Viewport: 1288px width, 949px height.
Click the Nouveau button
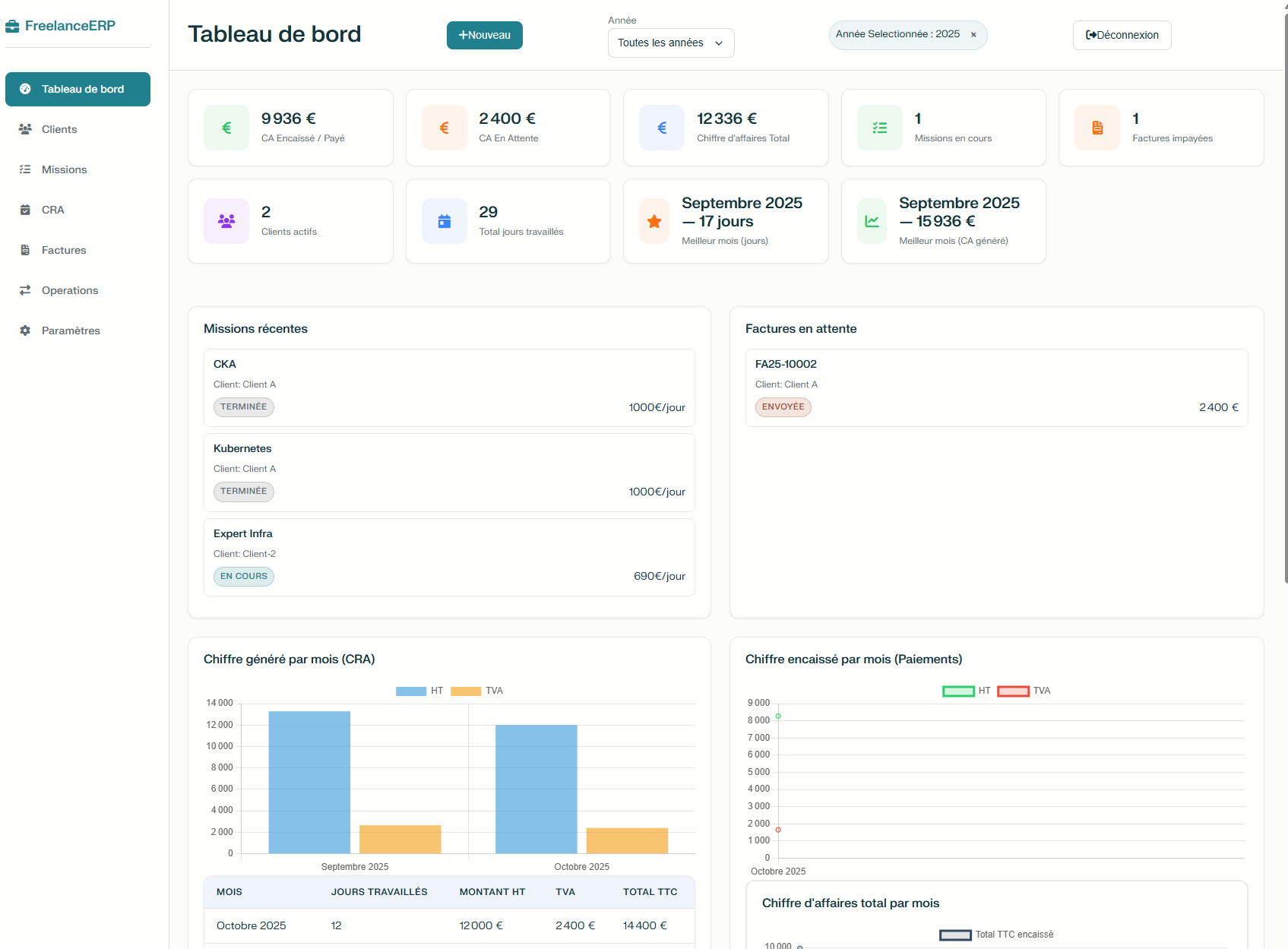[x=484, y=35]
